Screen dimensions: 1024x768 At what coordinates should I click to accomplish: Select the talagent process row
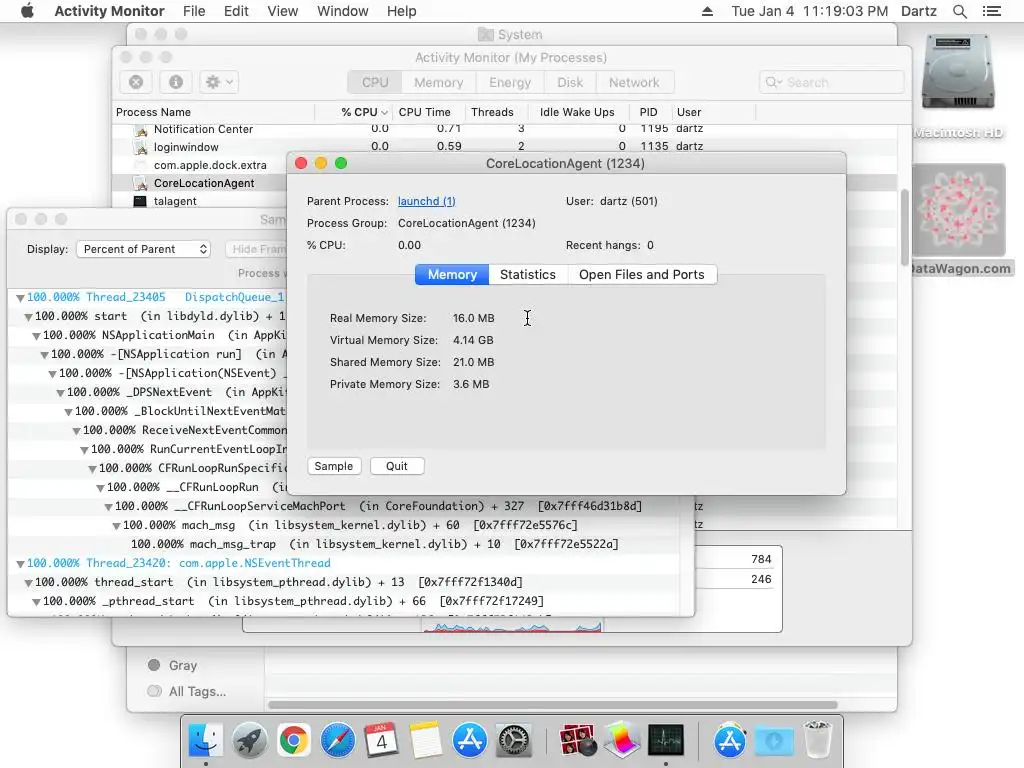click(x=199, y=201)
